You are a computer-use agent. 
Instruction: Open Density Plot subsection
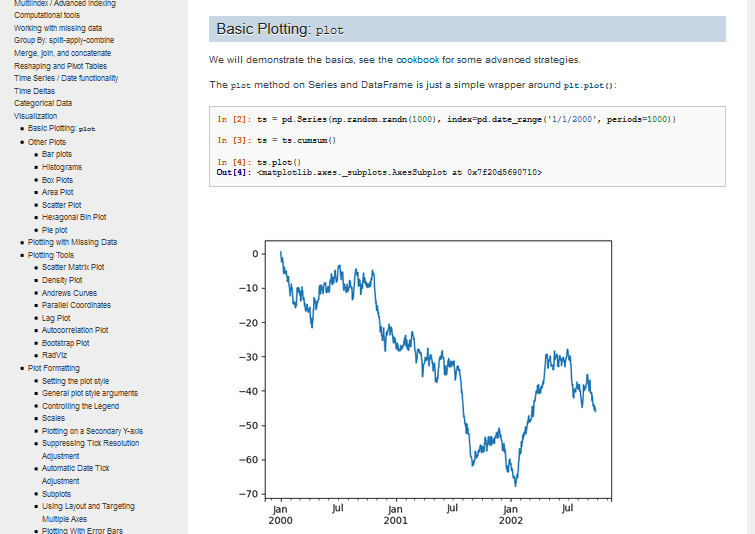tap(62, 280)
